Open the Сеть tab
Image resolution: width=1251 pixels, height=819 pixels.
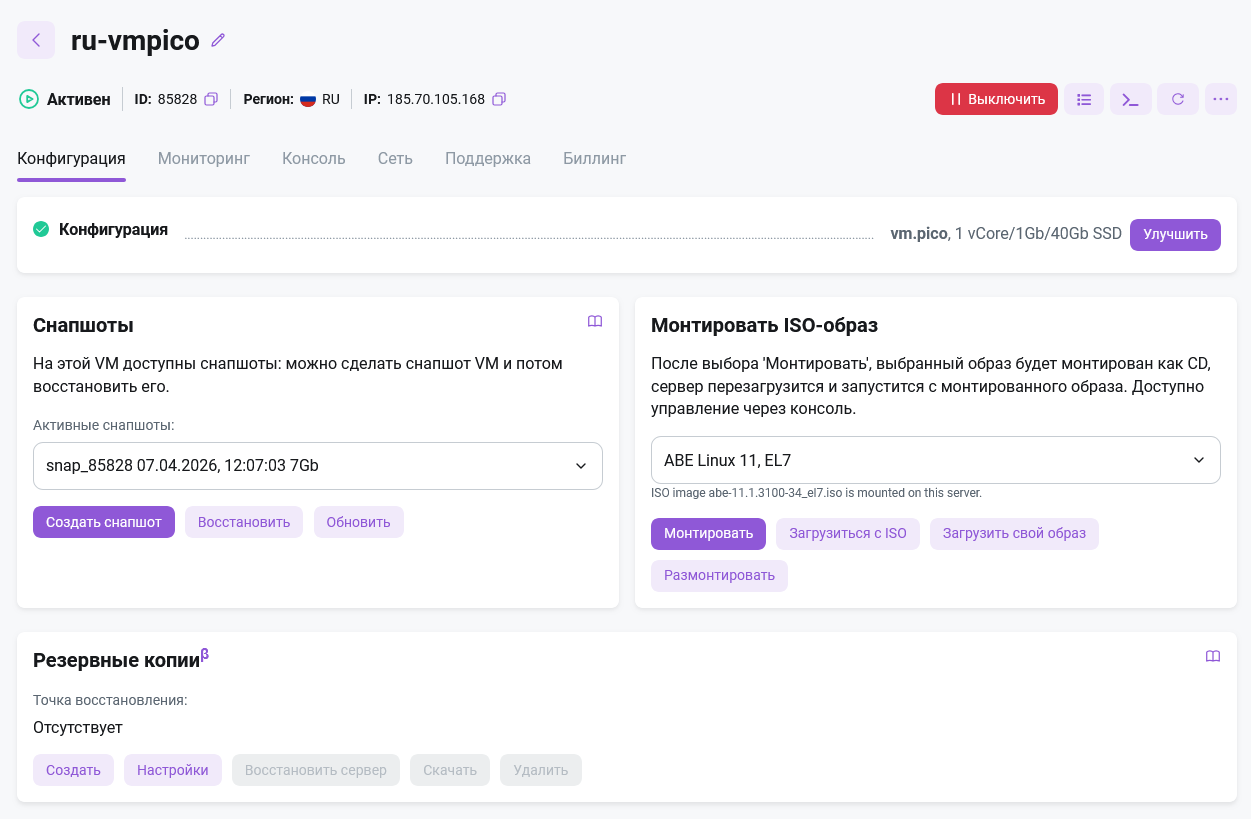pos(395,158)
